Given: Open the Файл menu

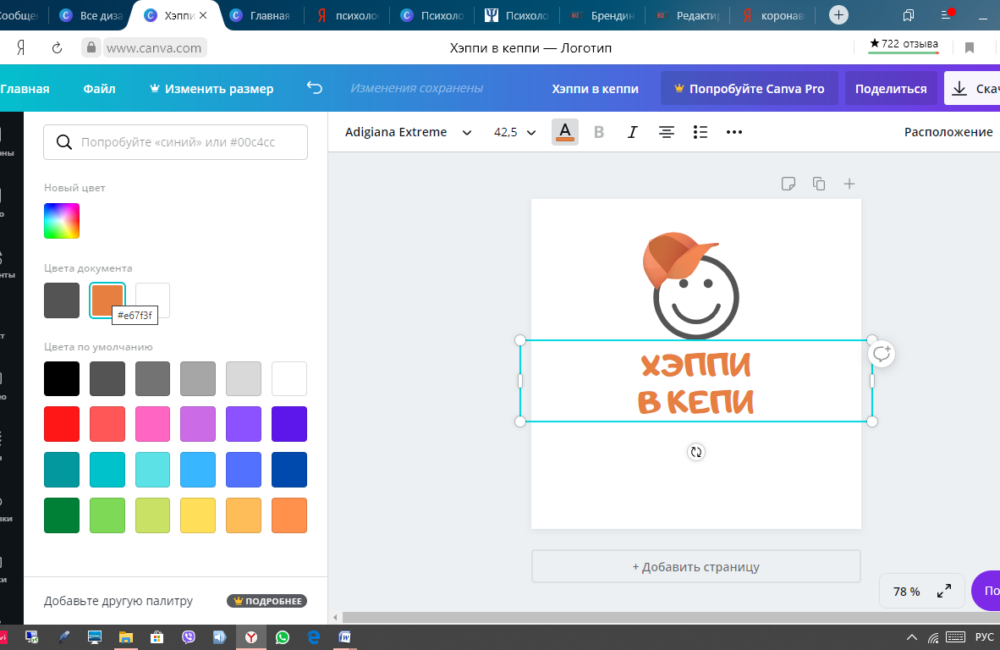Looking at the screenshot, I should (99, 89).
